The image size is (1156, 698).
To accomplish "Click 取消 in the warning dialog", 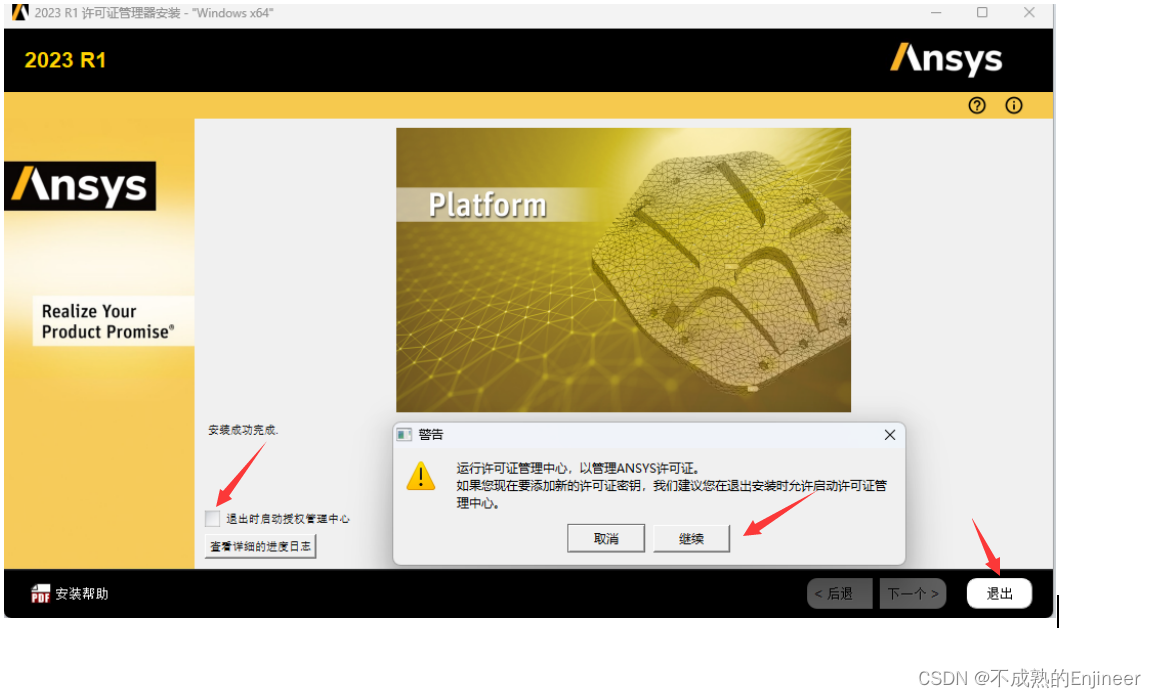I will (x=606, y=539).
